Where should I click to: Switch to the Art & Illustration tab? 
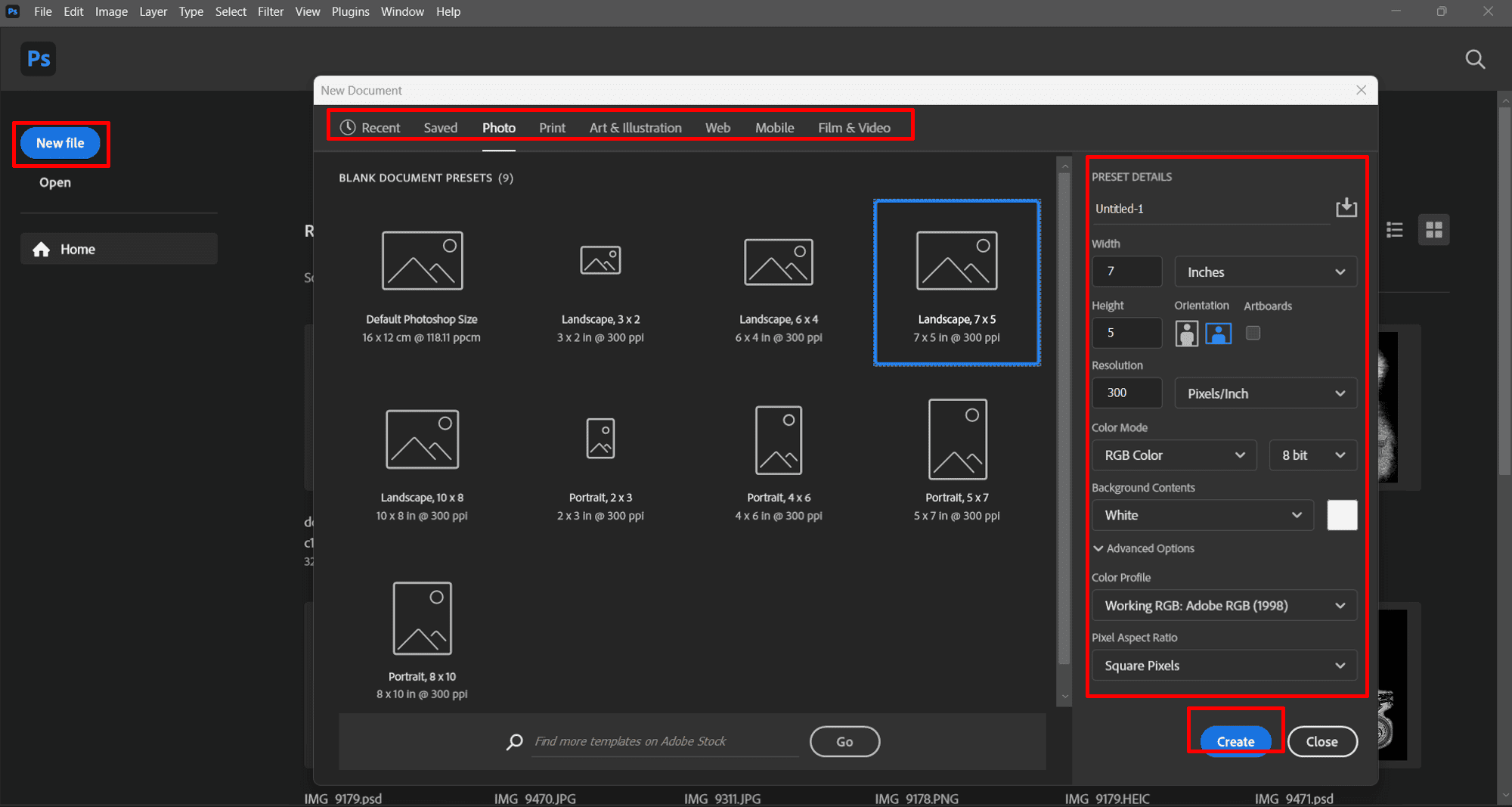pyautogui.click(x=636, y=128)
